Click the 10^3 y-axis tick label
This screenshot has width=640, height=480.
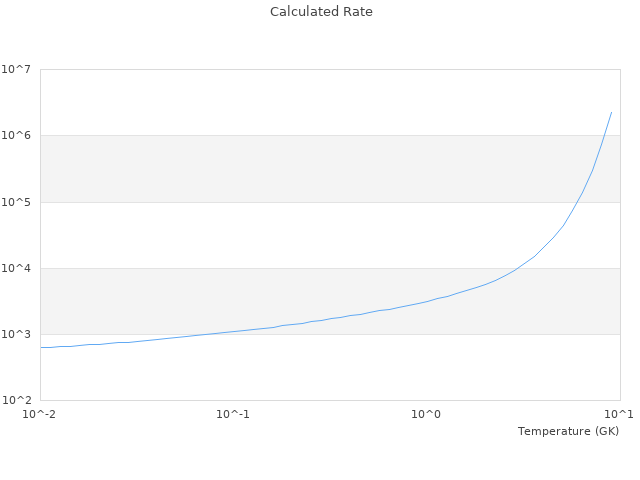(x=16, y=334)
